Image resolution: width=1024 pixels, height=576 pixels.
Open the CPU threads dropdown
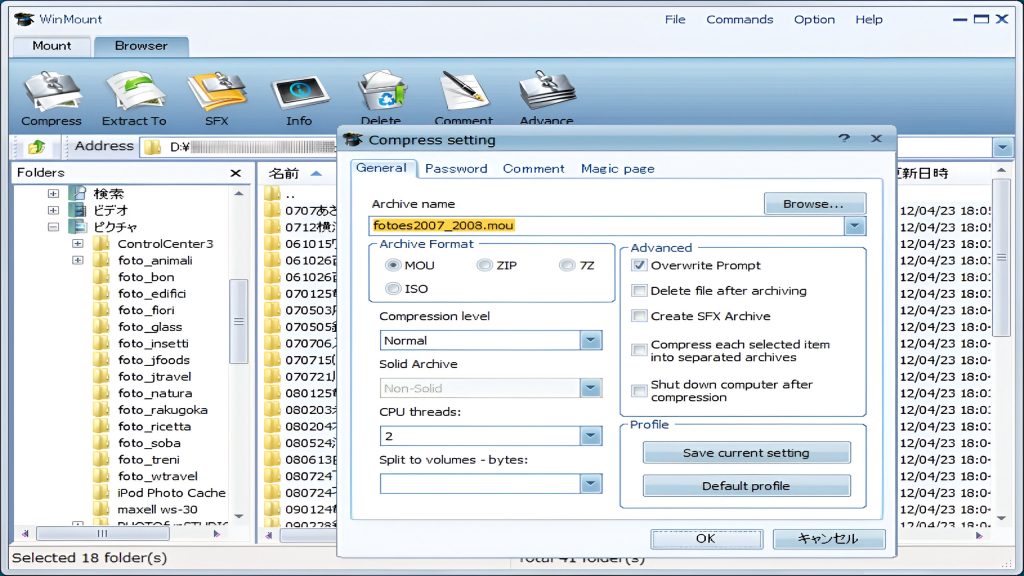(590, 436)
